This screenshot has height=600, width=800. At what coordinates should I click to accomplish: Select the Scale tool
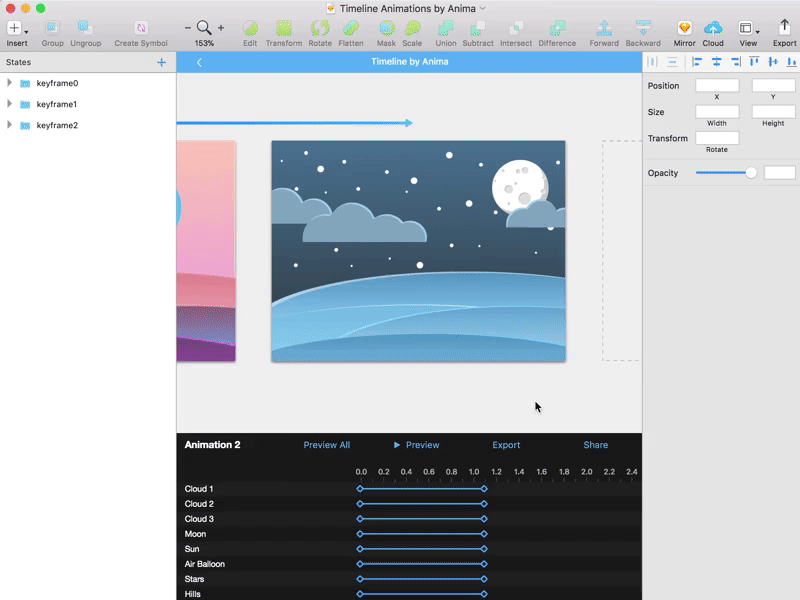(x=412, y=32)
